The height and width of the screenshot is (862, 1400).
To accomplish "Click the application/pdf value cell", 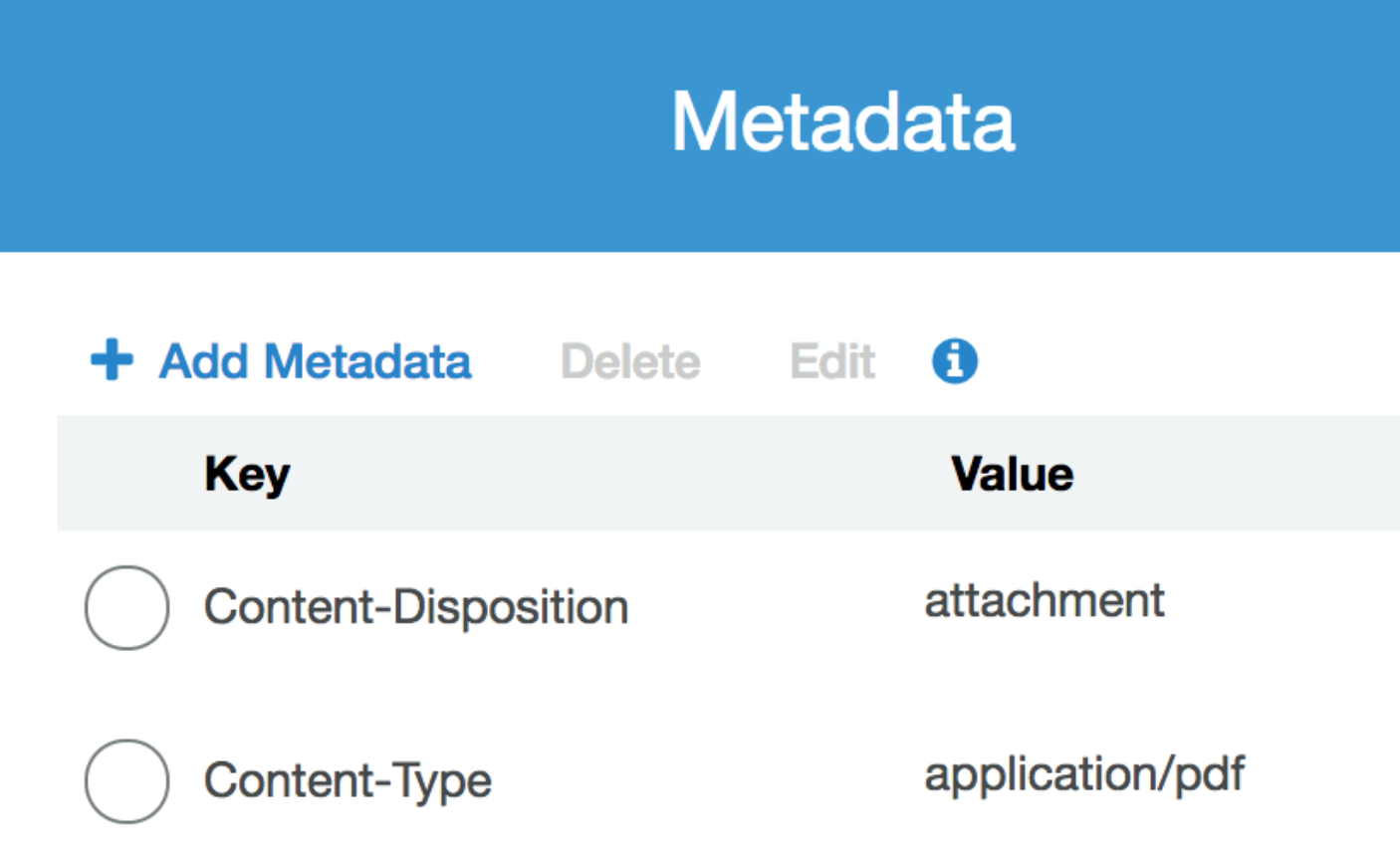I will point(1083,774).
